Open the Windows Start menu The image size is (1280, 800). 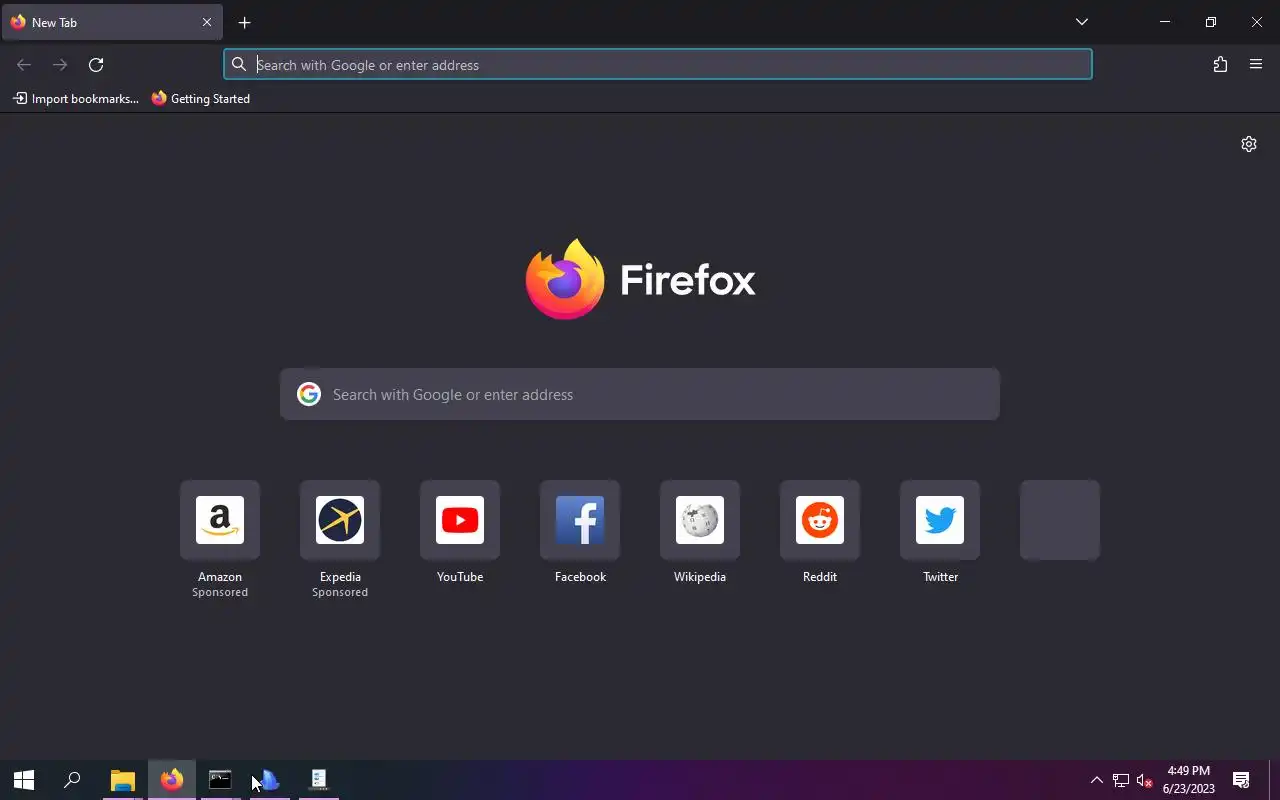[x=24, y=780]
